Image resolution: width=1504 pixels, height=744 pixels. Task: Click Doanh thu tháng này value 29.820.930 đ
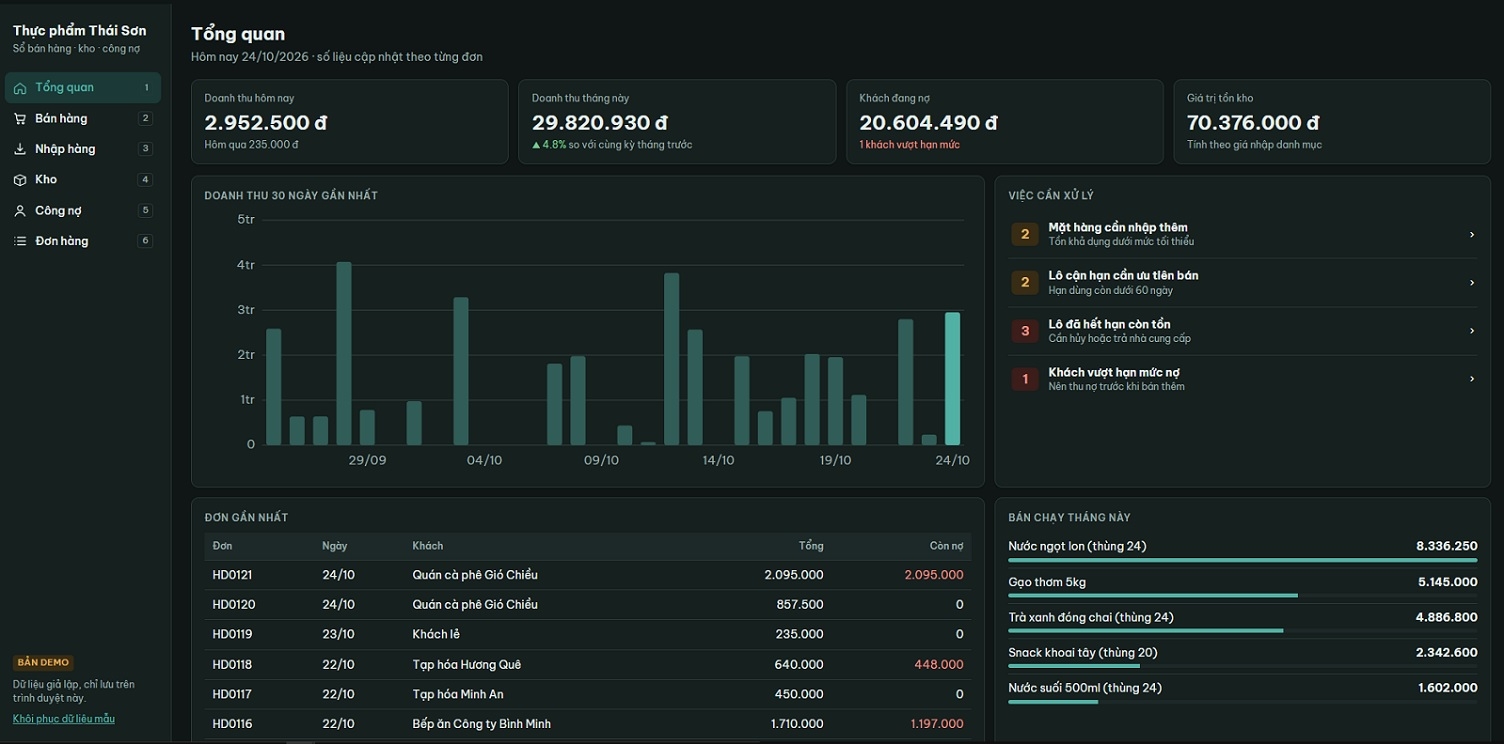(600, 123)
